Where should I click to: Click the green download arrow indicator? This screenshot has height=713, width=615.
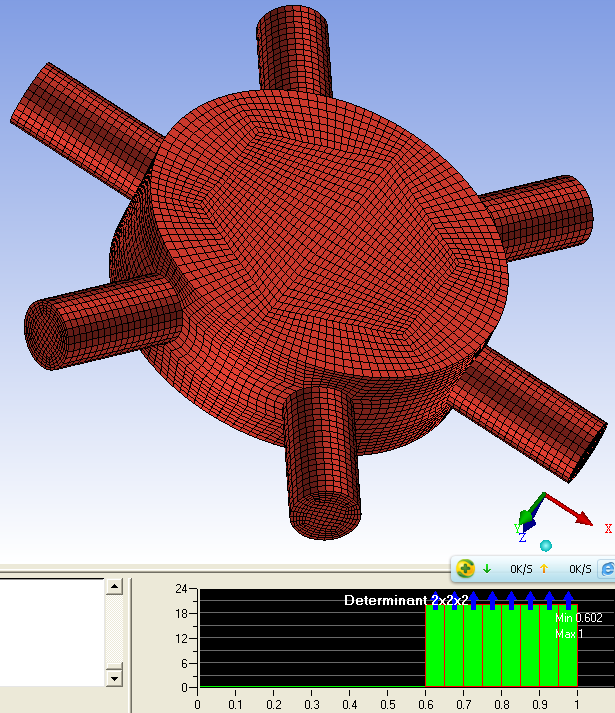click(487, 569)
